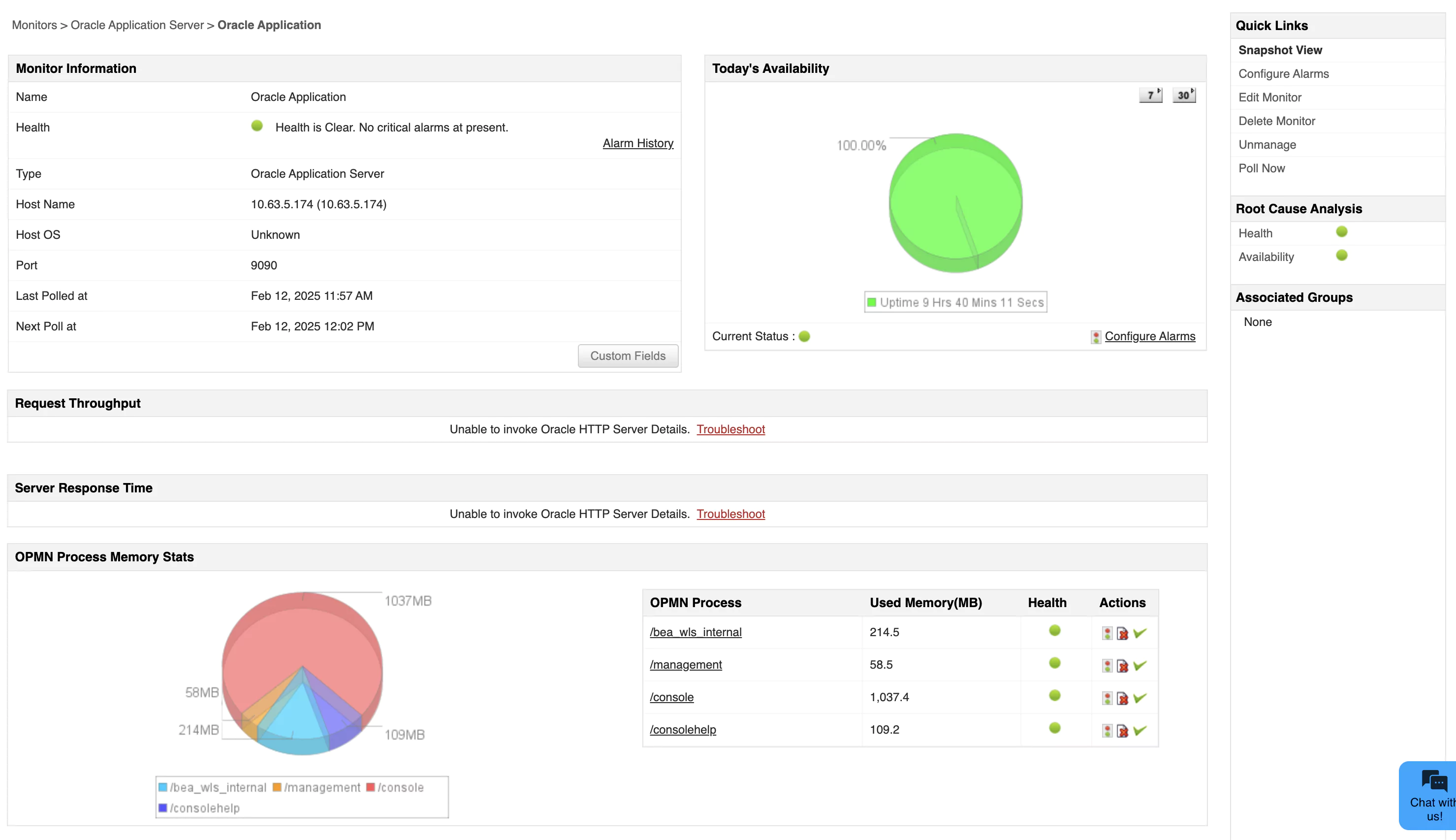Click Troubleshoot link under Request Throughput

click(730, 429)
